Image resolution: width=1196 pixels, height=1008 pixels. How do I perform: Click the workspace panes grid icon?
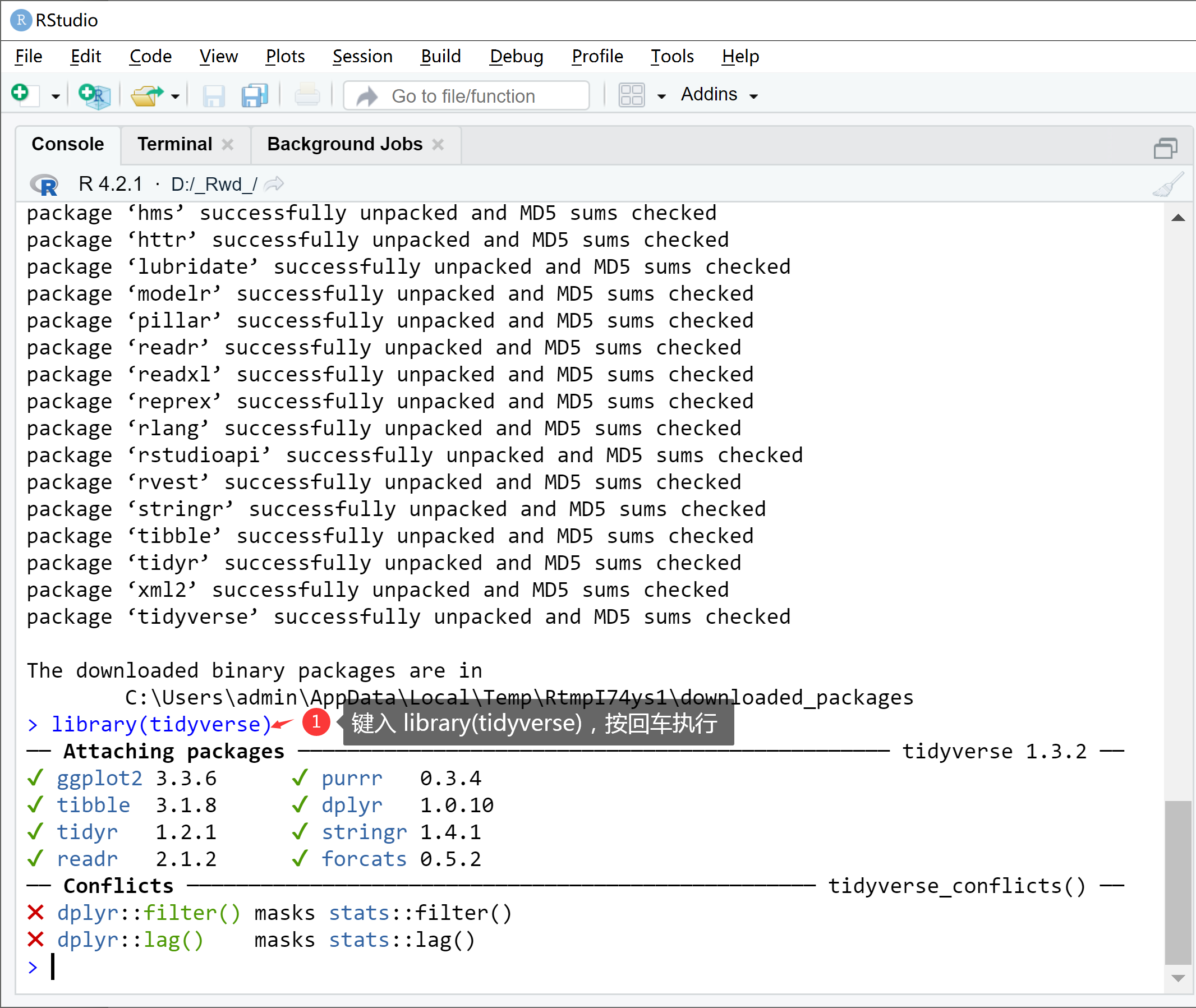(x=632, y=95)
